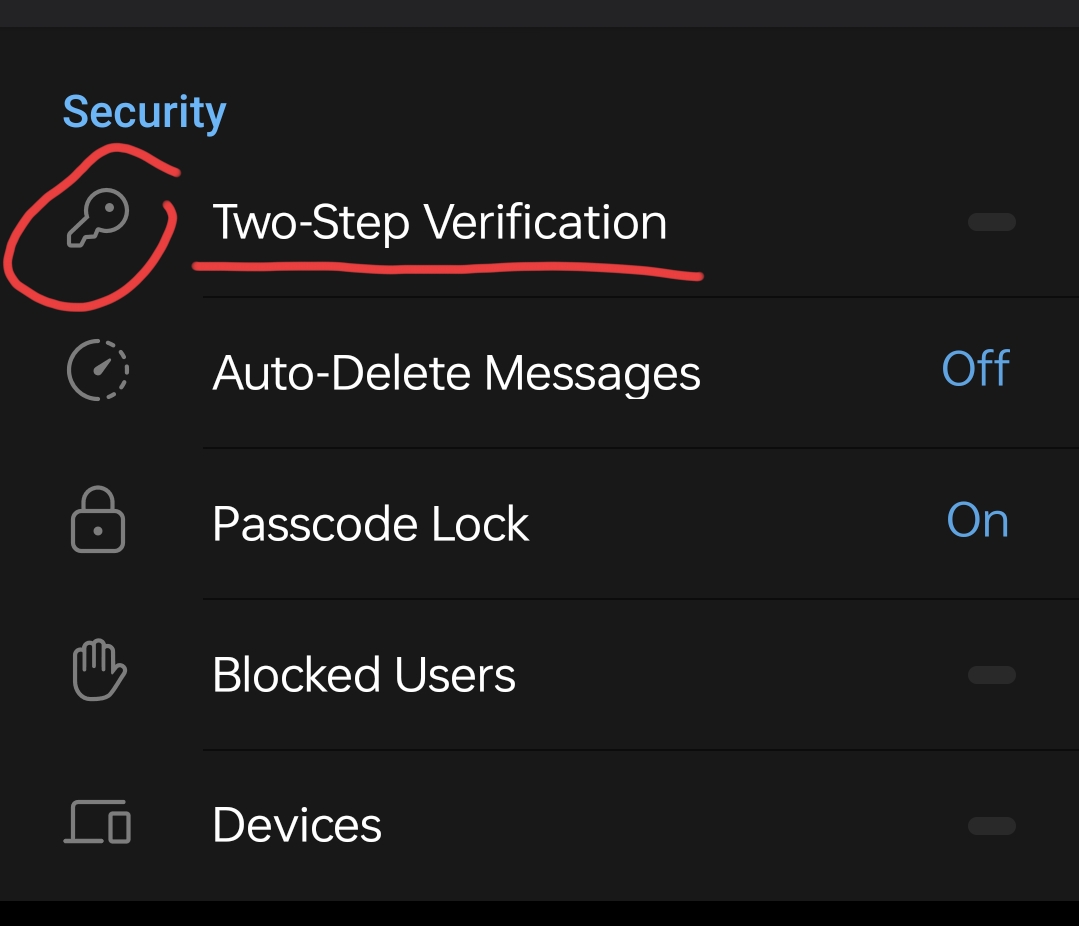
Task: Tap the count placeholder on Devices row
Action: coord(991,826)
